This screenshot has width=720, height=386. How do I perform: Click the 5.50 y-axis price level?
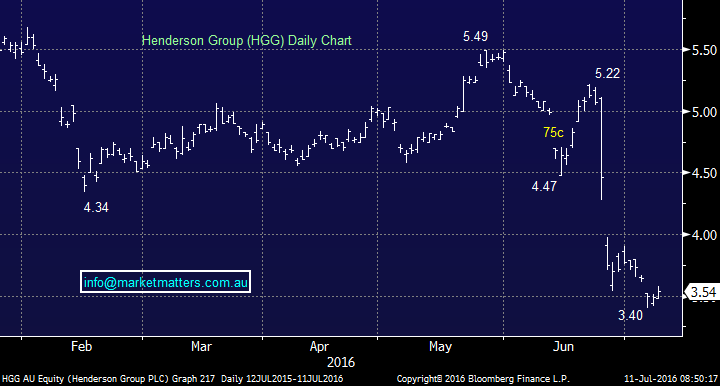pos(704,50)
